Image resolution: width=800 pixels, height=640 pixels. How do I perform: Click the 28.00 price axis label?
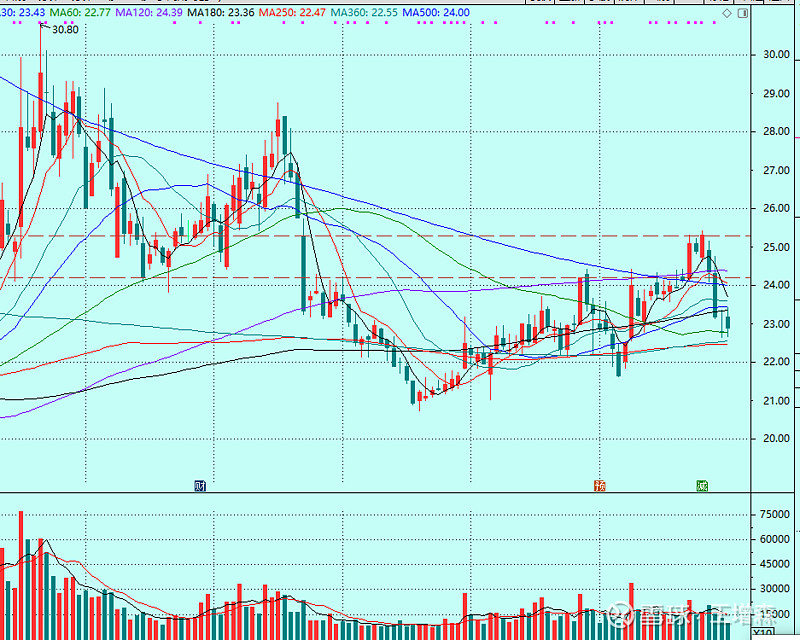(776, 132)
